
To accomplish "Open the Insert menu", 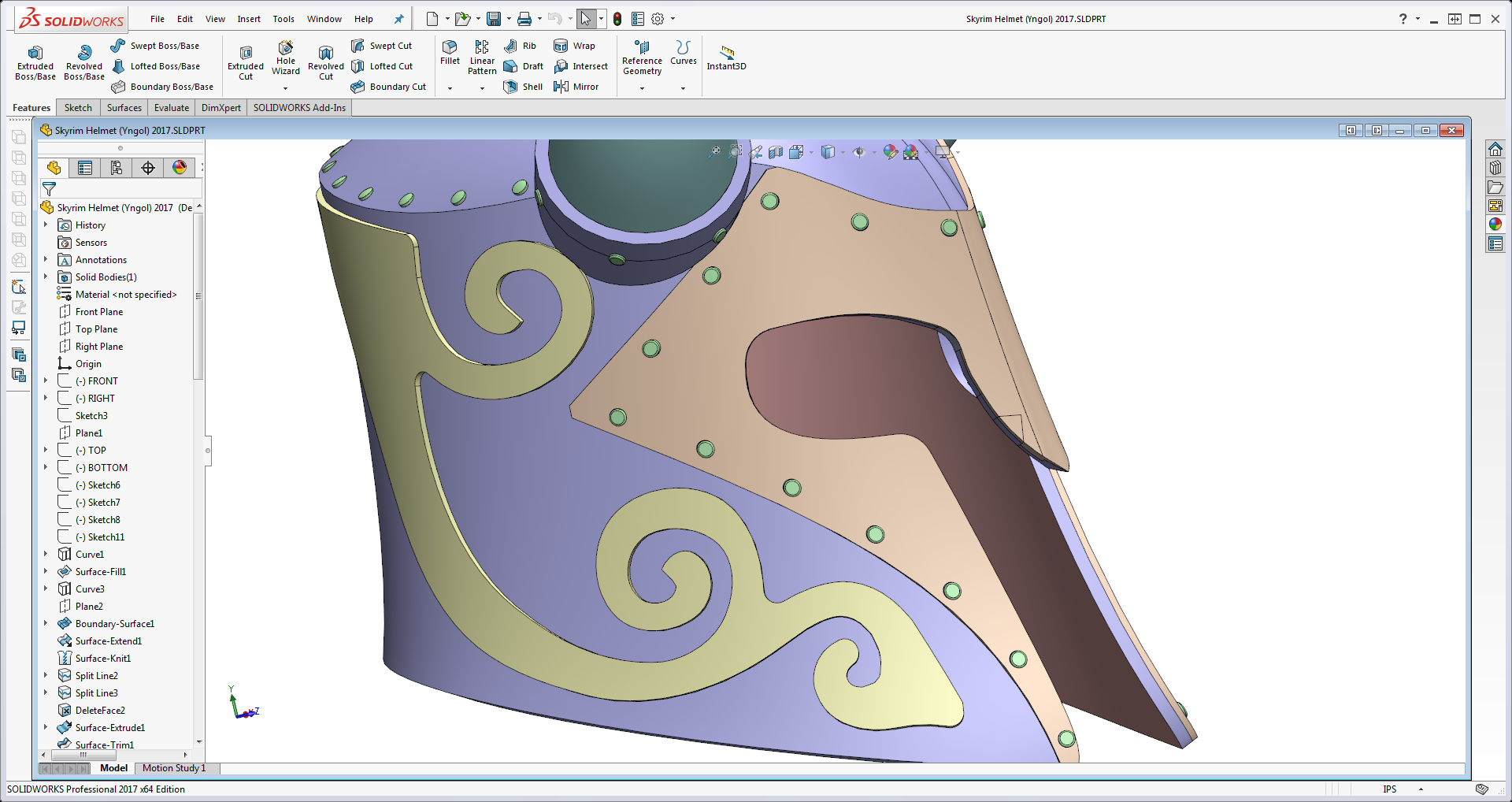I will tap(249, 18).
